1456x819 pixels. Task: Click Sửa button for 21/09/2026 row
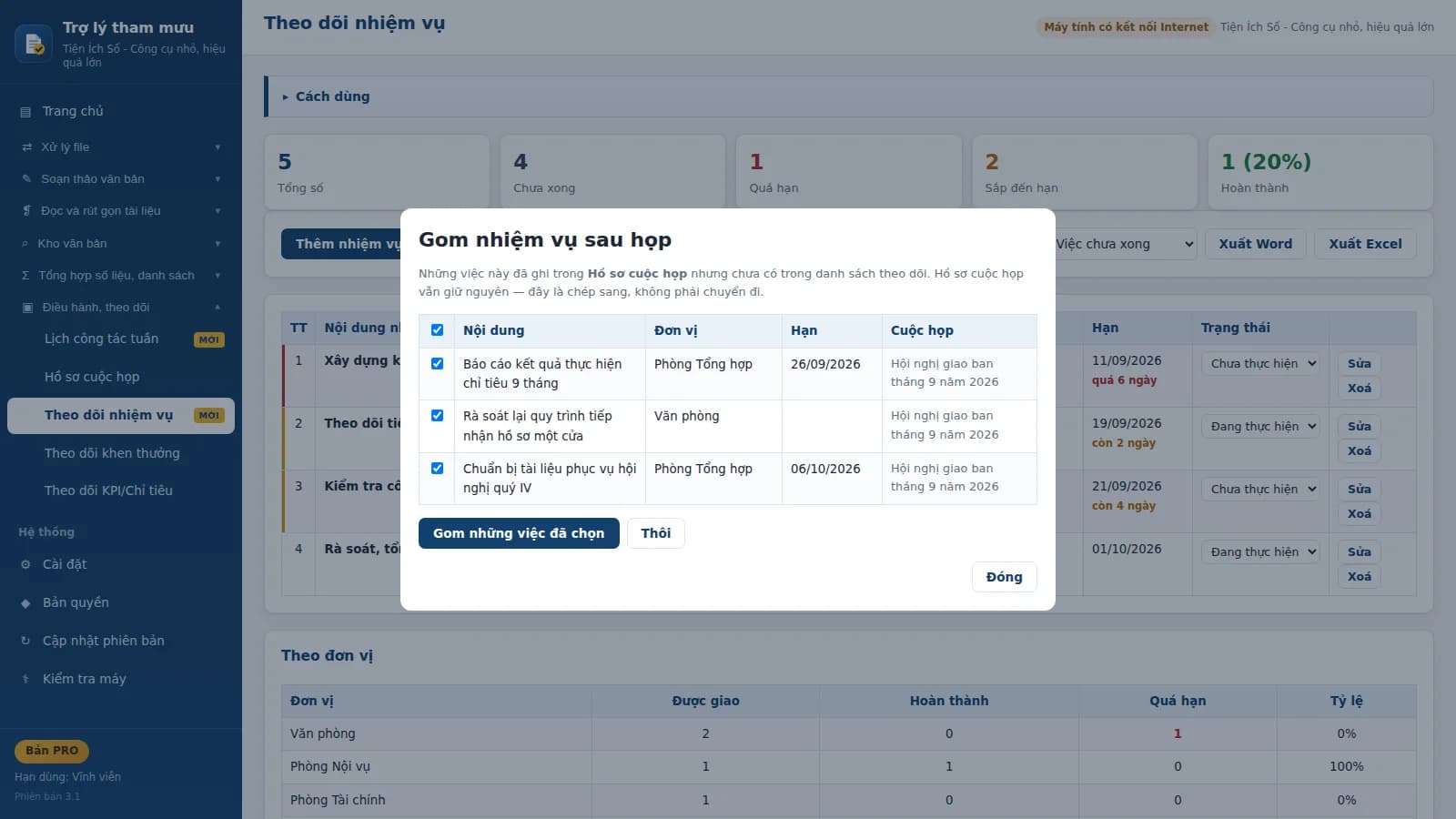[x=1360, y=490]
